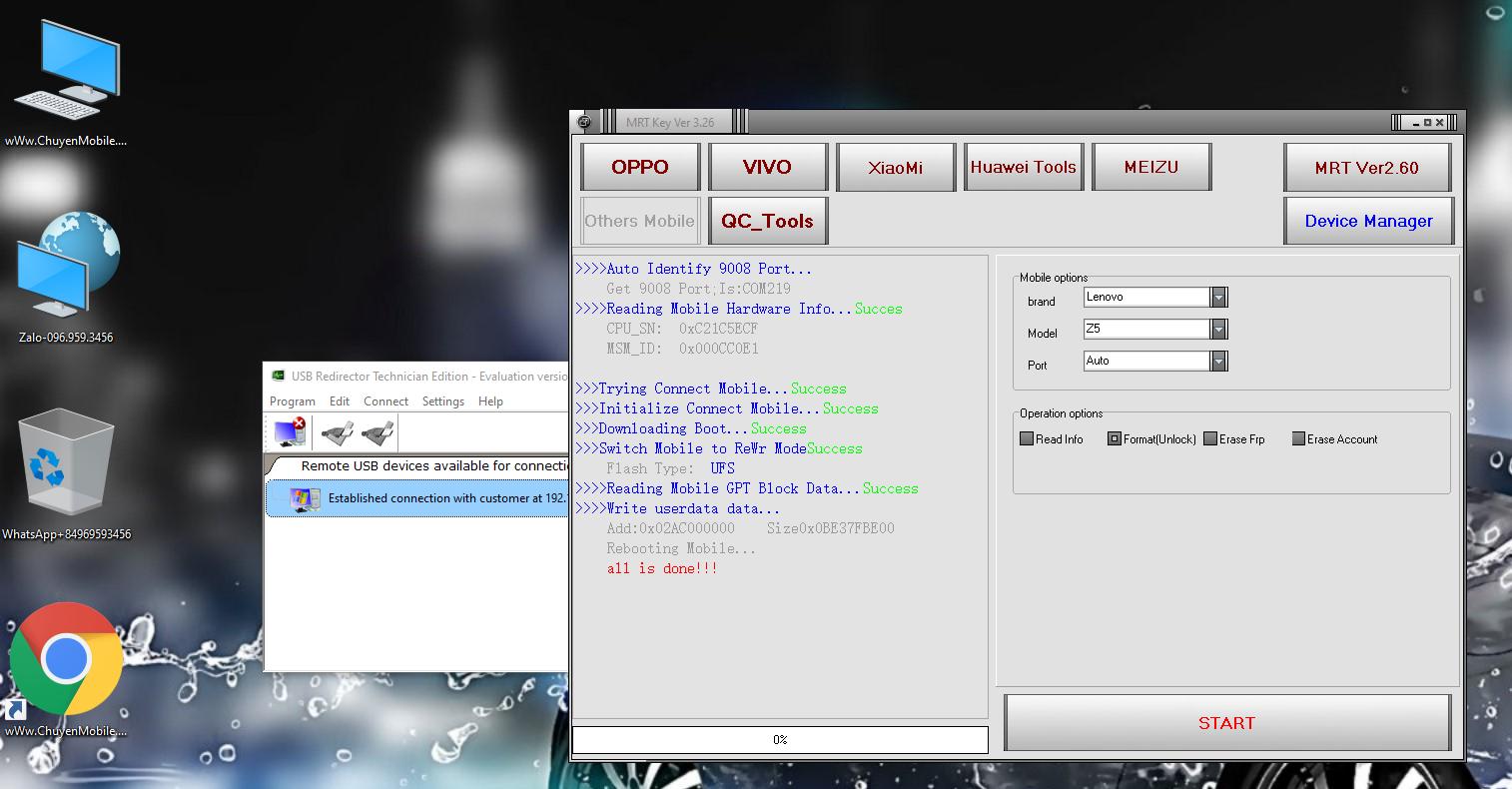This screenshot has width=1512, height=789.
Task: Open the Program menu in USB Redirector
Action: (x=293, y=401)
